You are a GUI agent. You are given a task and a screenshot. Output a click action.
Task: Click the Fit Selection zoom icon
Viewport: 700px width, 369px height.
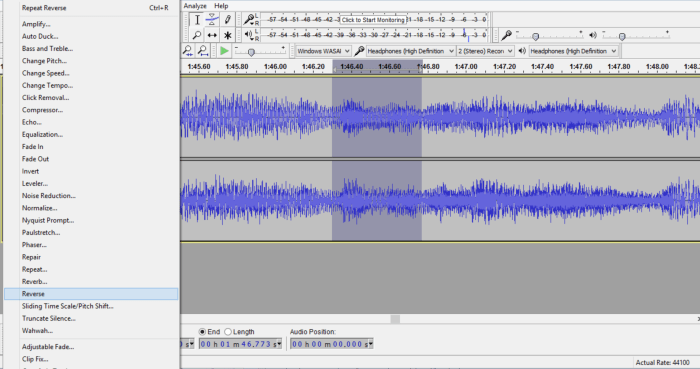coord(188,51)
